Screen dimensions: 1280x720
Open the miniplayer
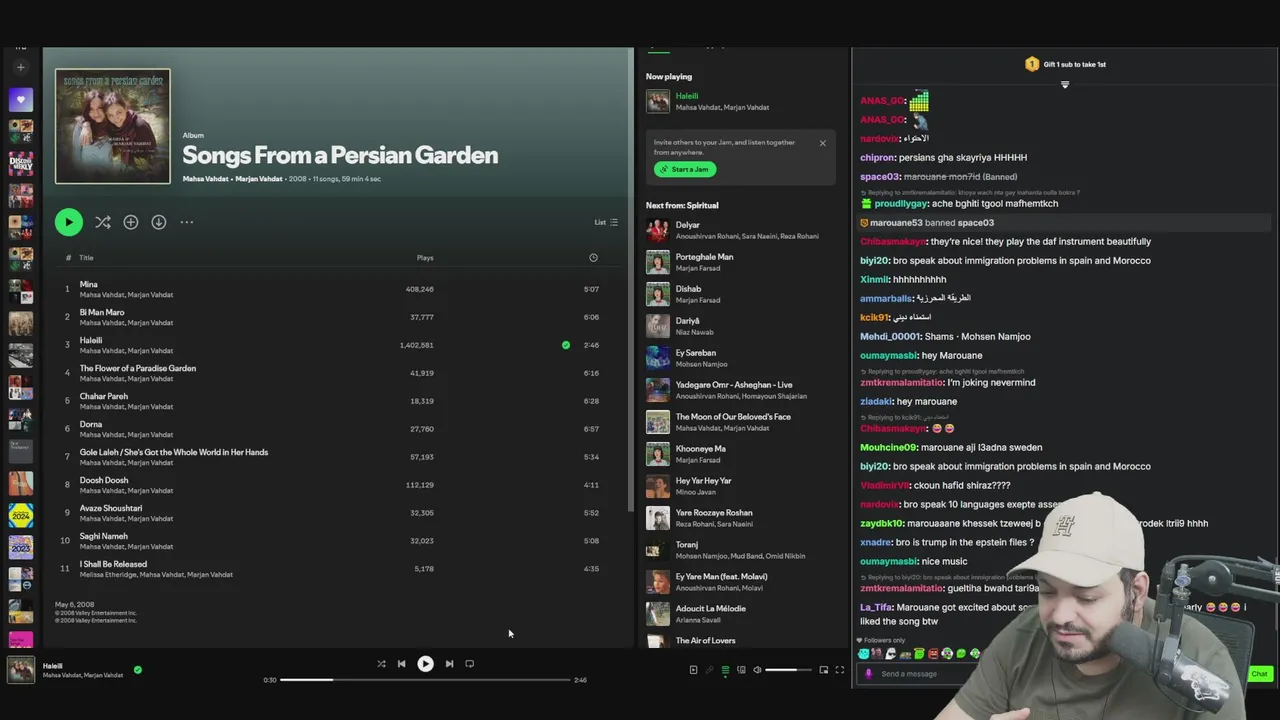pos(824,670)
